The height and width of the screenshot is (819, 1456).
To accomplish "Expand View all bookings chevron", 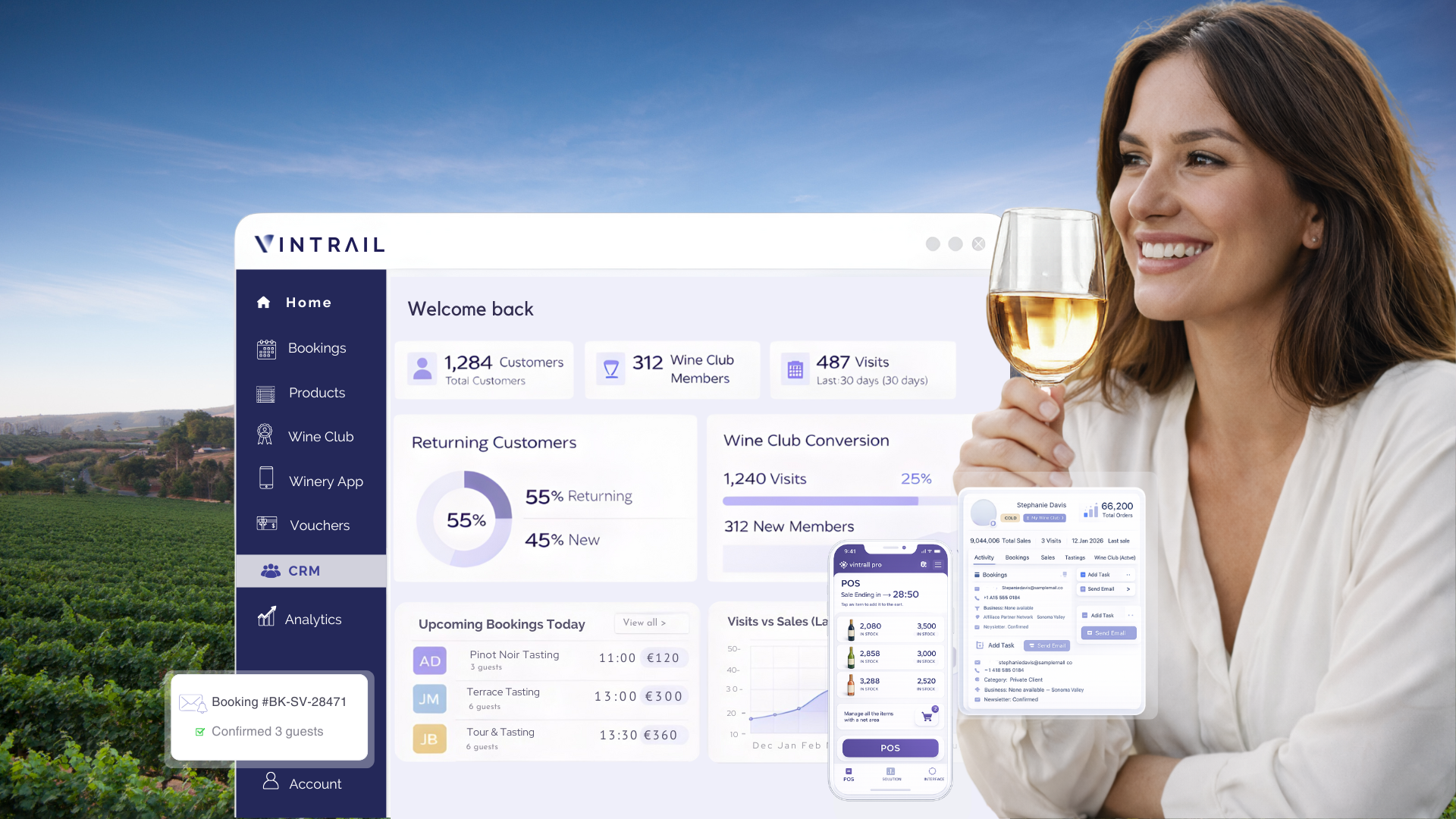I will [x=663, y=623].
